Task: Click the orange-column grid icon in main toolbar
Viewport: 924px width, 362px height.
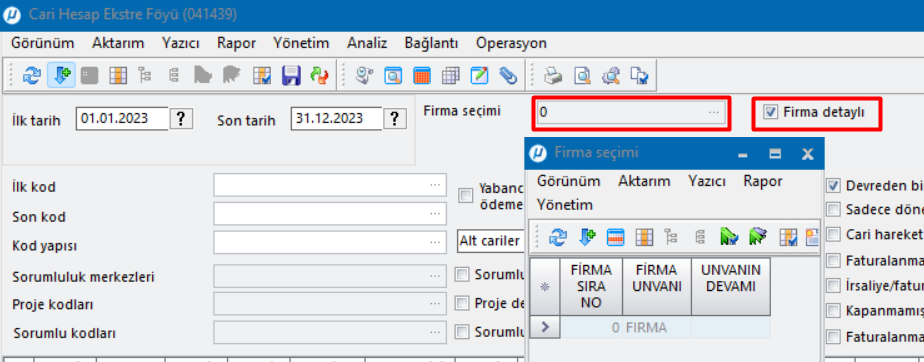Action: pyautogui.click(x=118, y=75)
